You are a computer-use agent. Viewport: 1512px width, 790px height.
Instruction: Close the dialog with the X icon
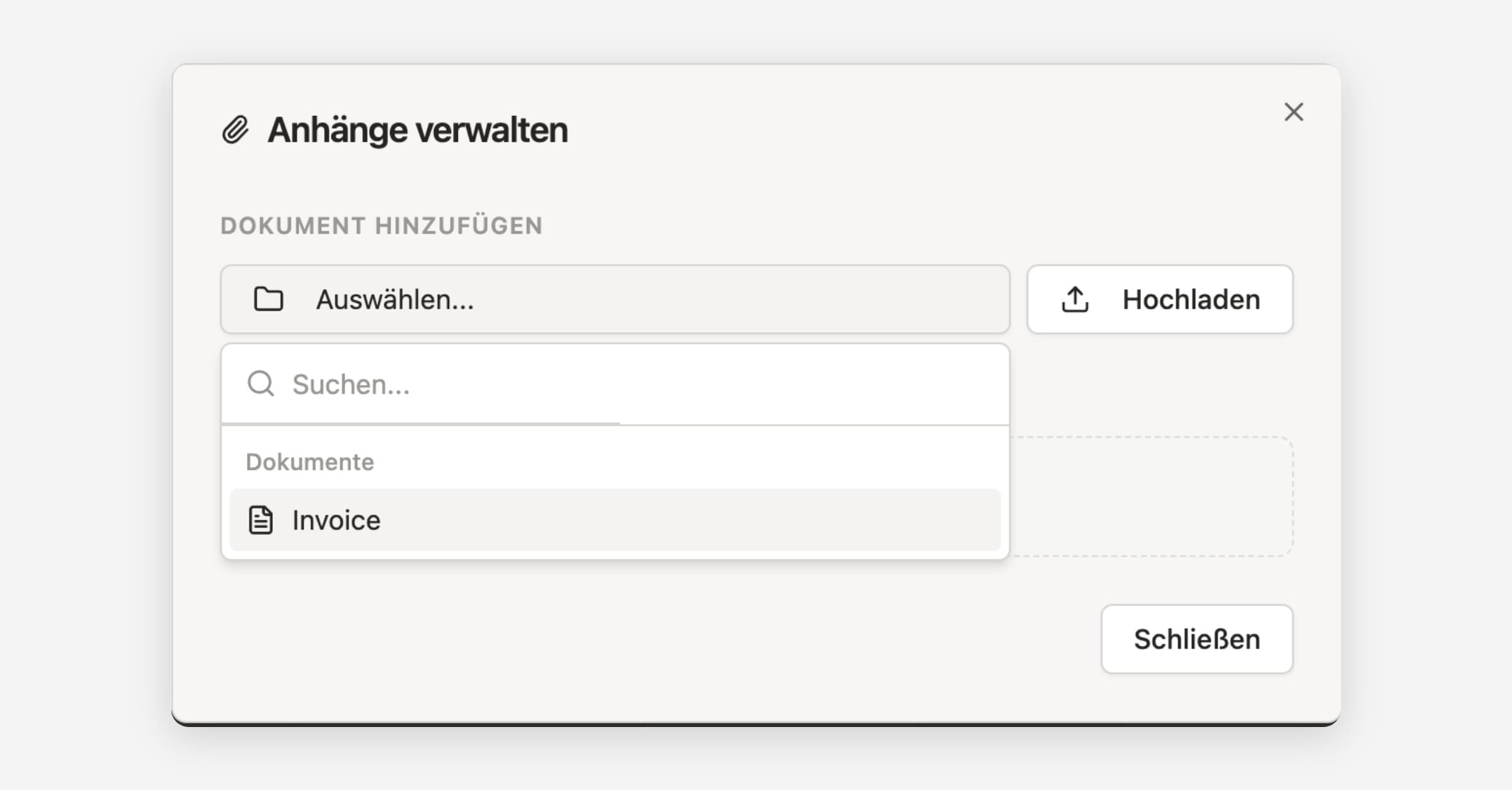(x=1293, y=112)
